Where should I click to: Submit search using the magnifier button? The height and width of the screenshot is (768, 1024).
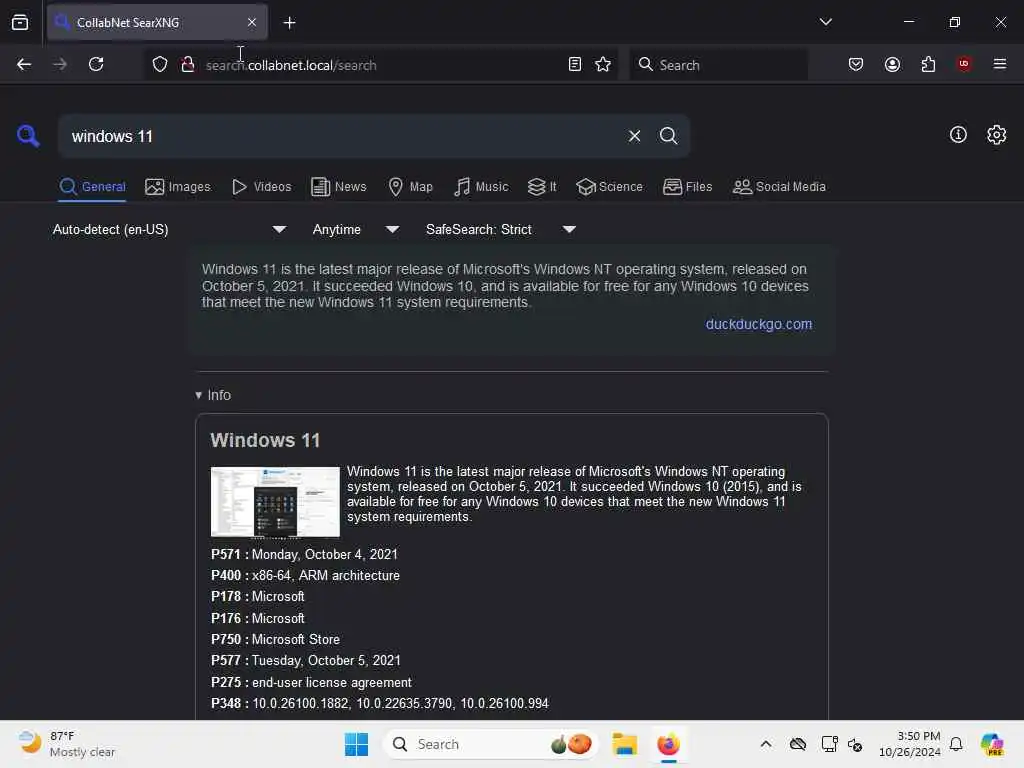point(668,136)
